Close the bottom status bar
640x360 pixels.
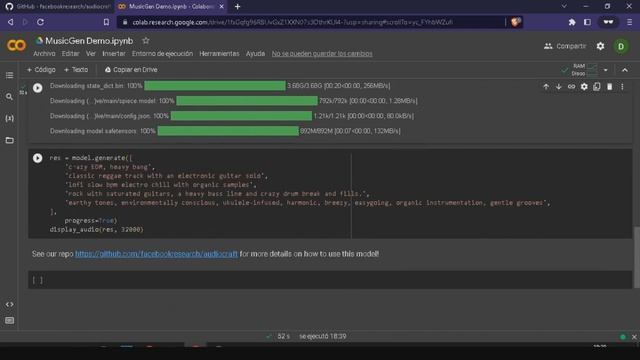[634, 337]
